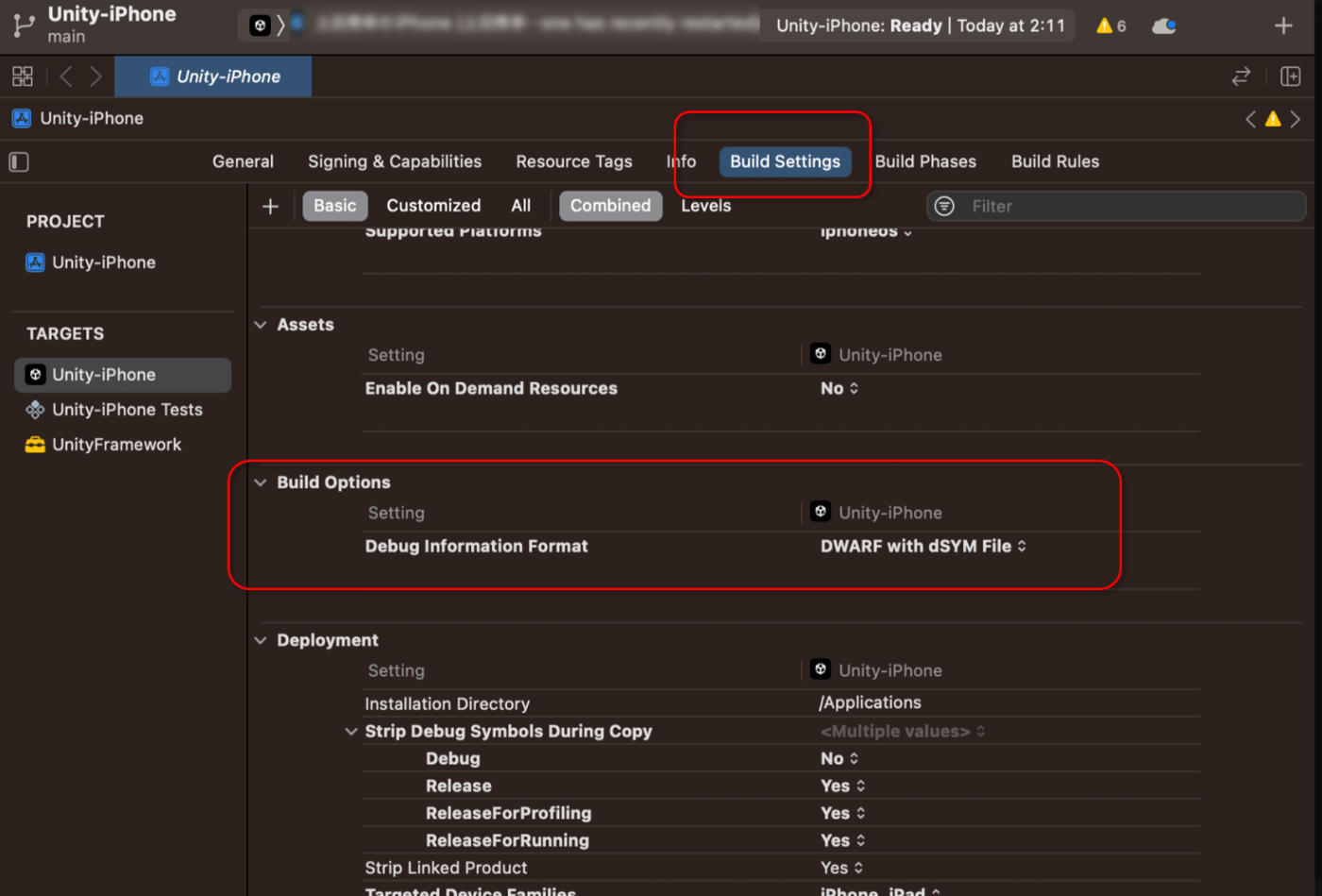1322x896 pixels.
Task: Collapse the Deployment section
Action: [x=261, y=640]
